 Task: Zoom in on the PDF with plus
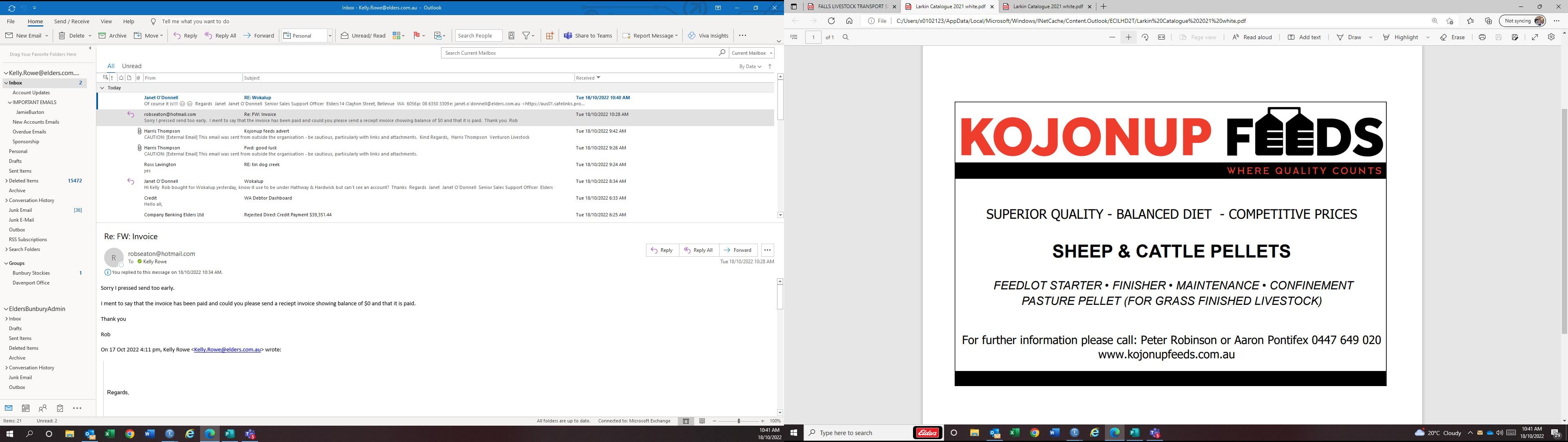[1128, 37]
